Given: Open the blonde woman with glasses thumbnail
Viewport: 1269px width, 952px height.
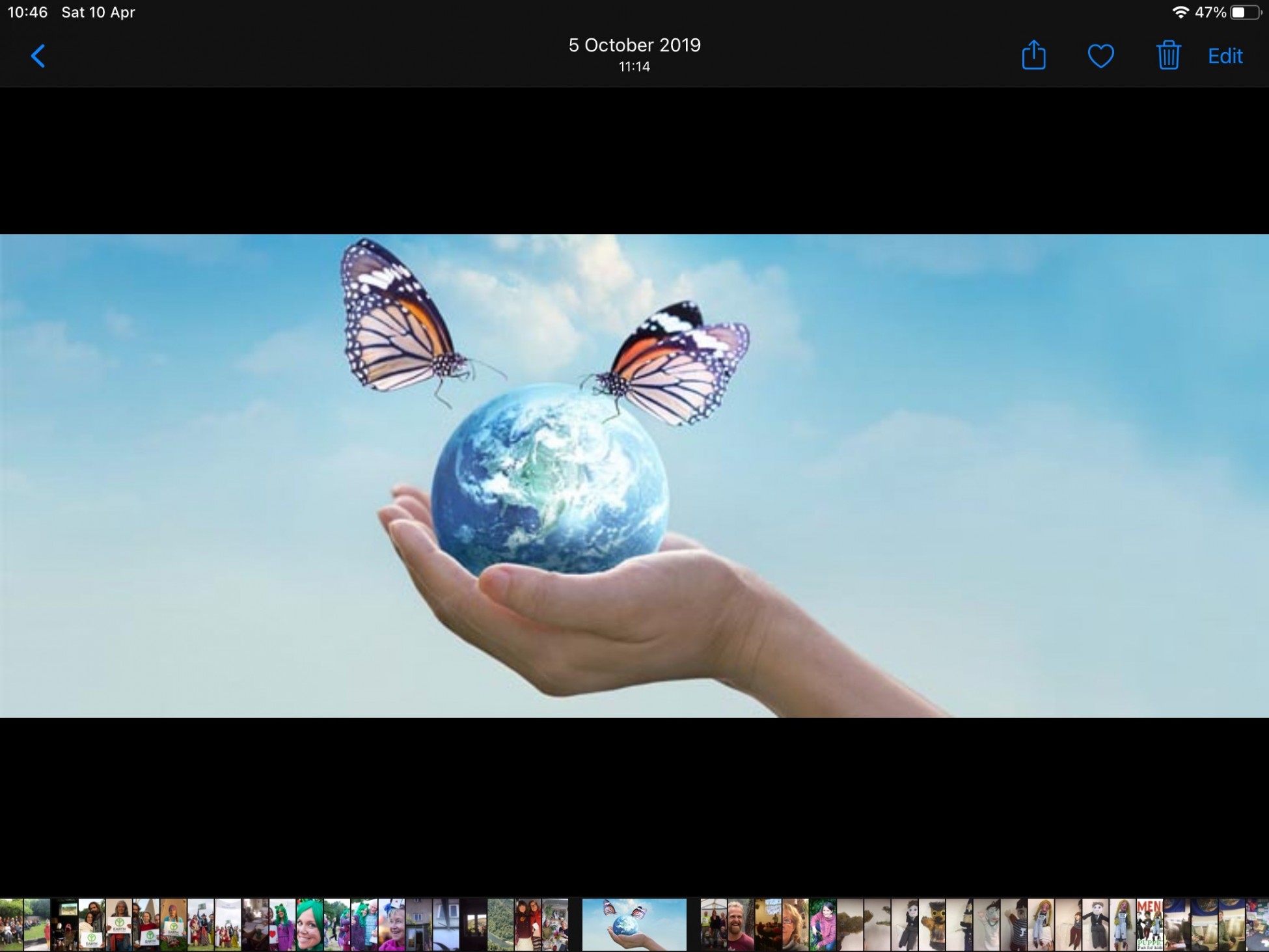Looking at the screenshot, I should pos(795,925).
